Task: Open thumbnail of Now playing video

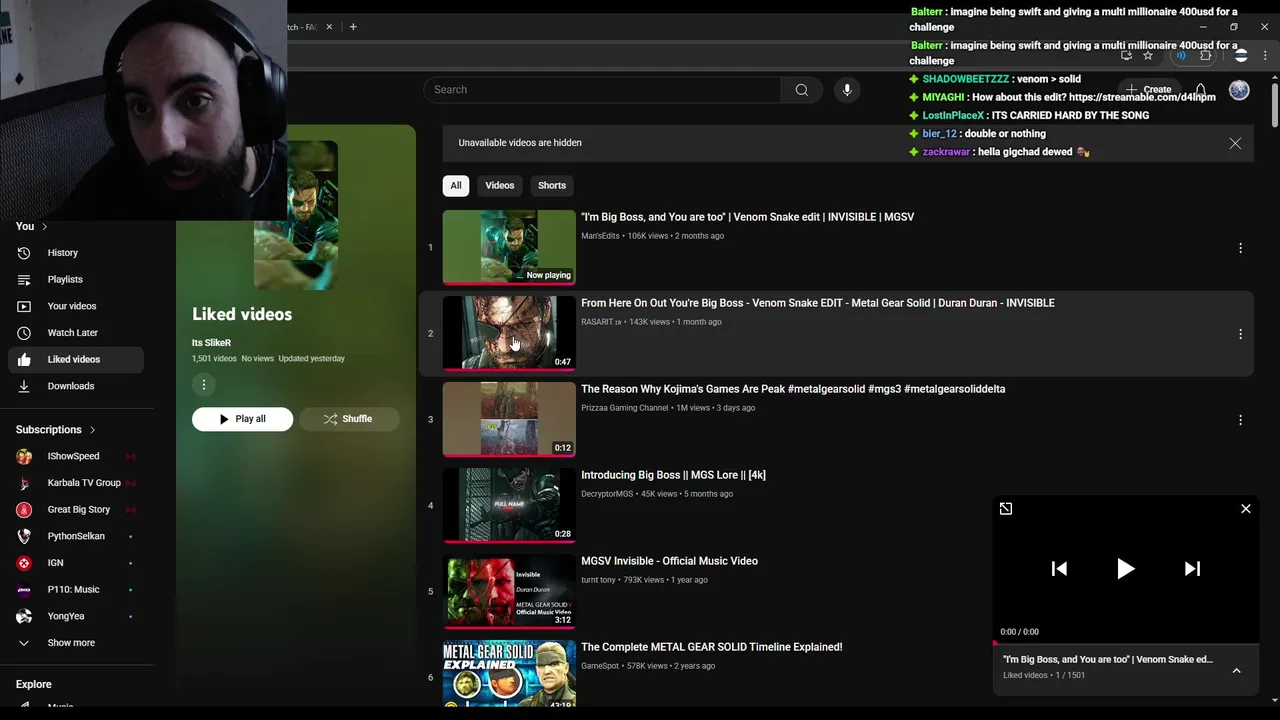Action: click(x=509, y=247)
